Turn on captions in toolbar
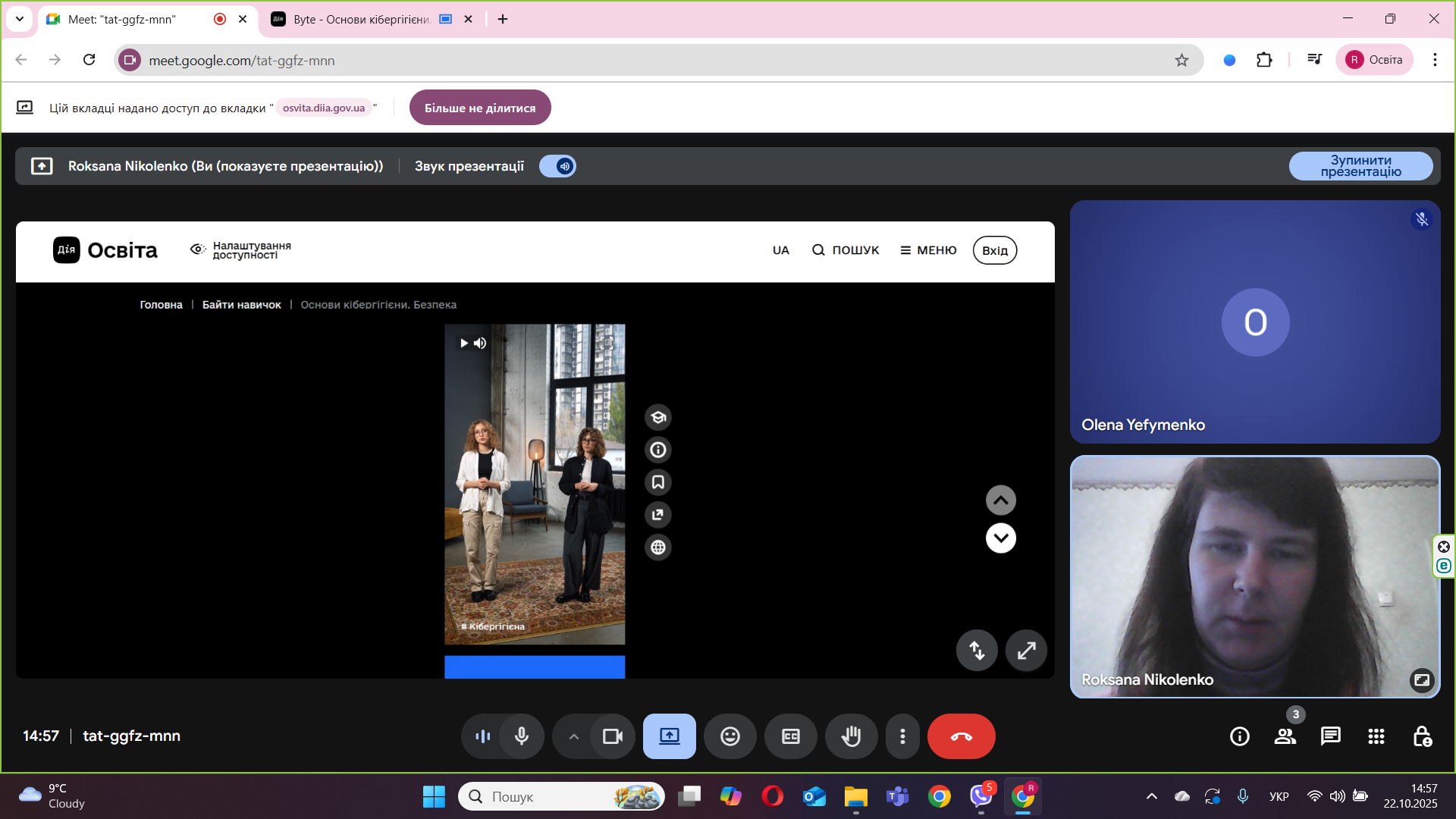Viewport: 1456px width, 819px height. [790, 736]
